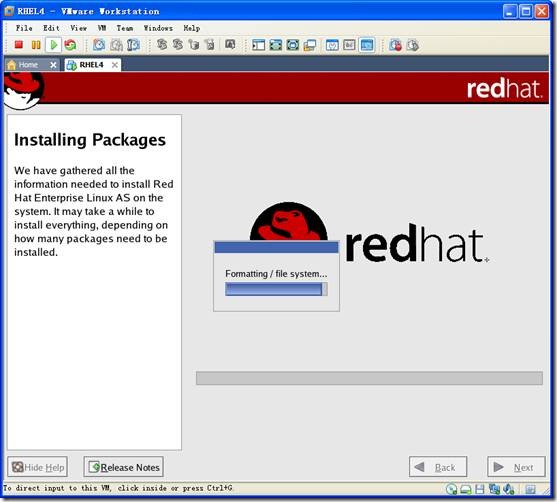557x502 pixels.
Task: Open the File menu
Action: tap(24, 28)
